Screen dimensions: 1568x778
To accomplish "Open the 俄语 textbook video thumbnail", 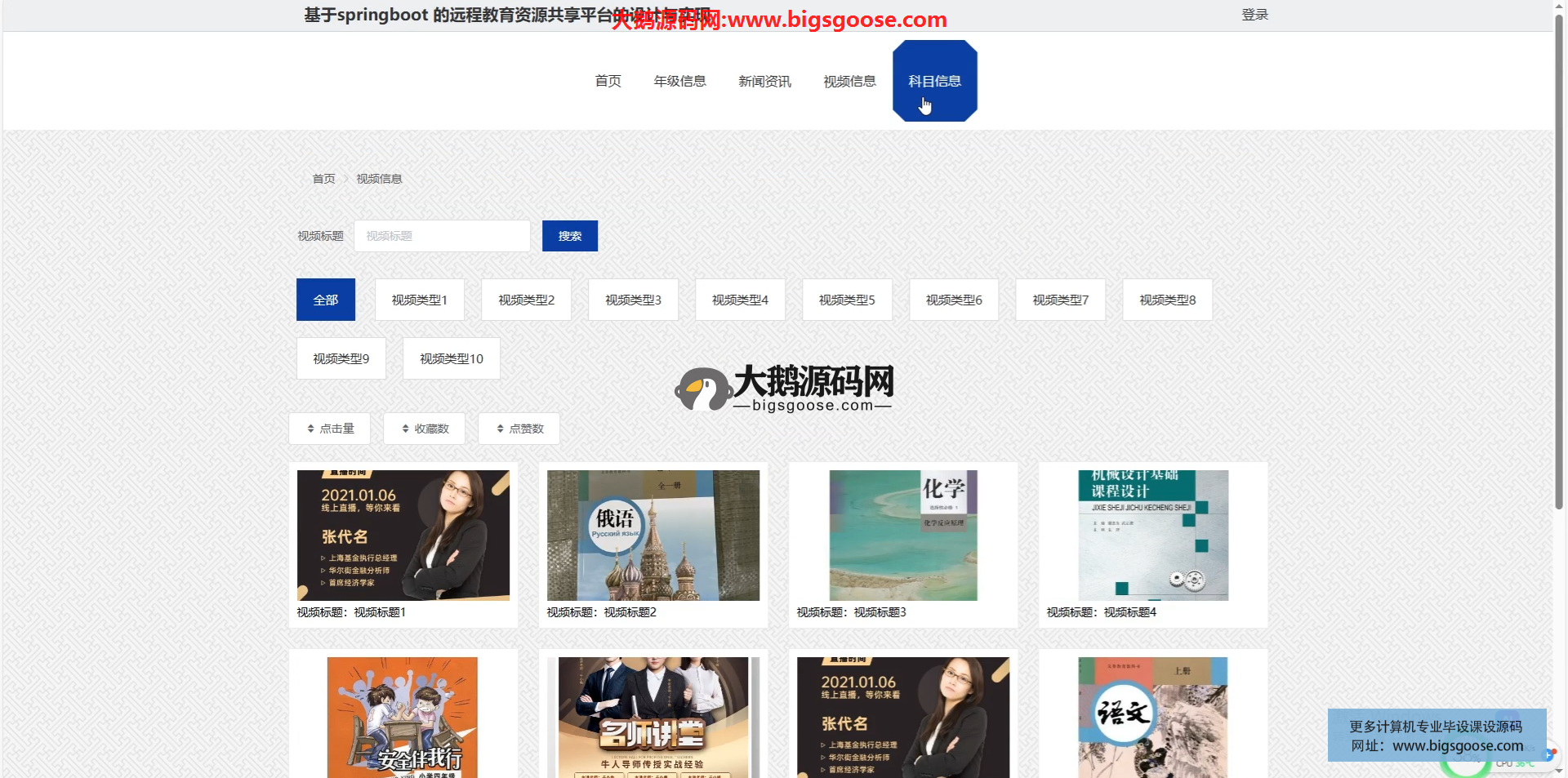I will coord(653,536).
